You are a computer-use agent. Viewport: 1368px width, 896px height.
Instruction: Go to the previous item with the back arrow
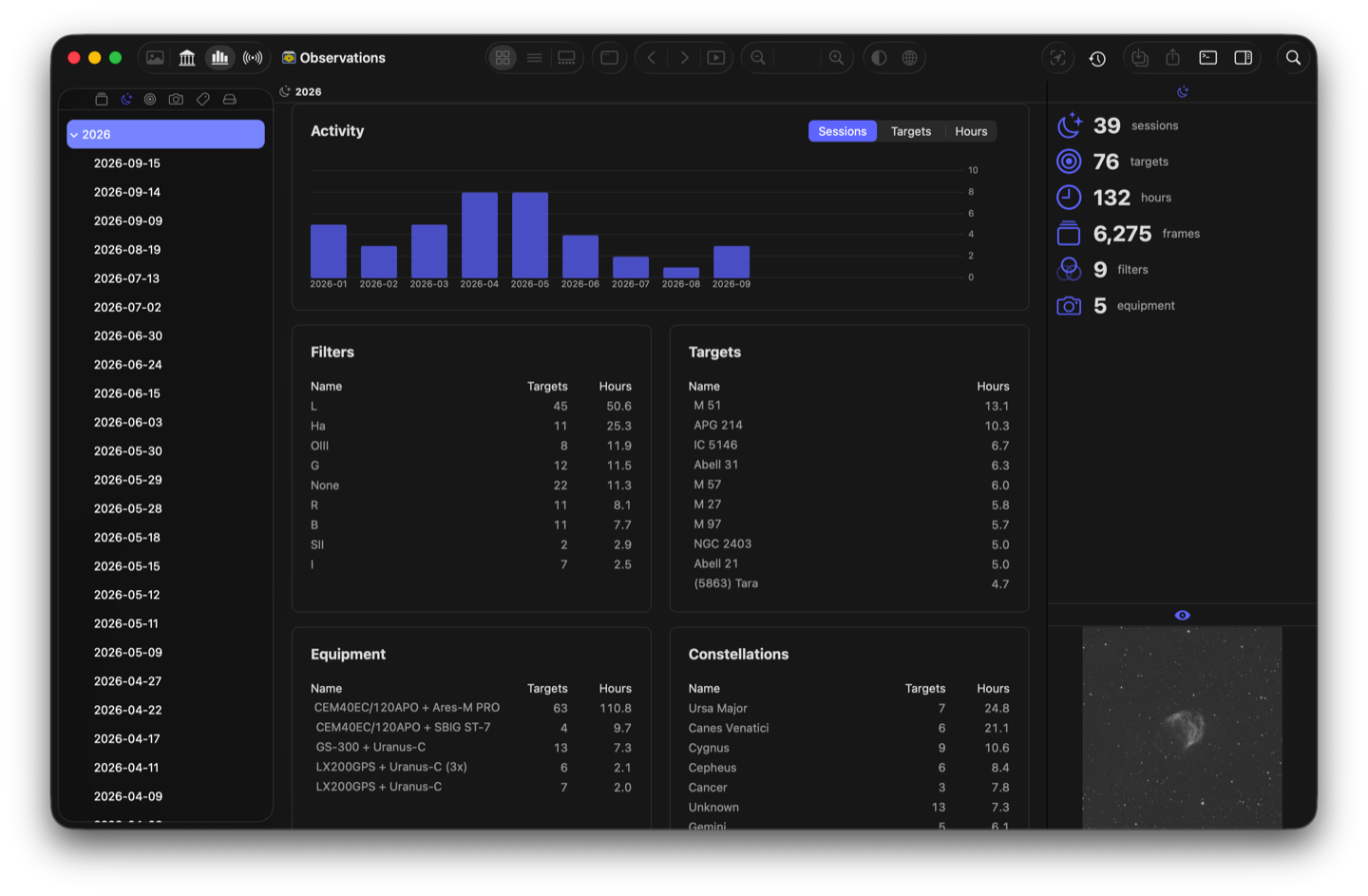click(652, 58)
